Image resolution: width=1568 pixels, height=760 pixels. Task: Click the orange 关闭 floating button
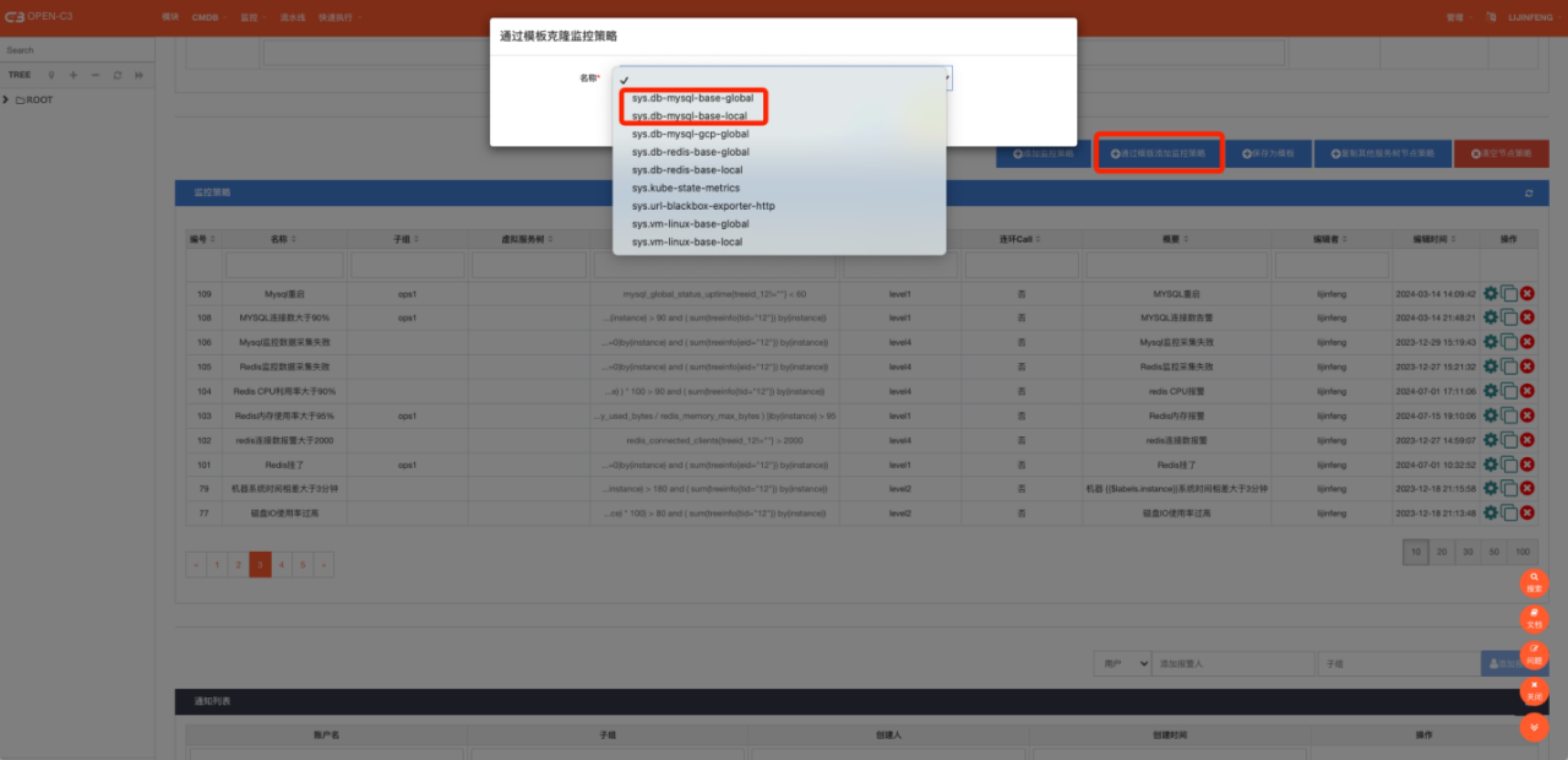(1534, 691)
